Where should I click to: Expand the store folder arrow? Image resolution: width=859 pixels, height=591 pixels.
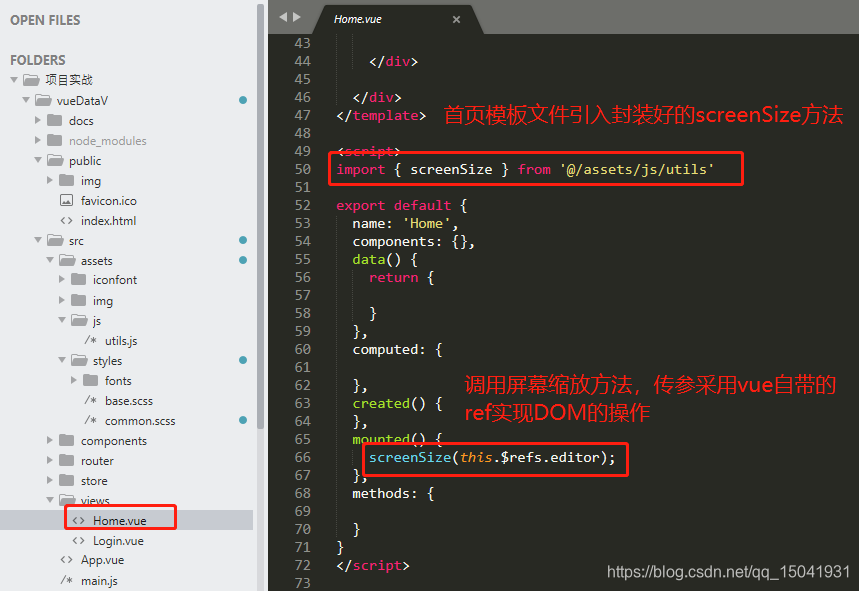[x=50, y=480]
